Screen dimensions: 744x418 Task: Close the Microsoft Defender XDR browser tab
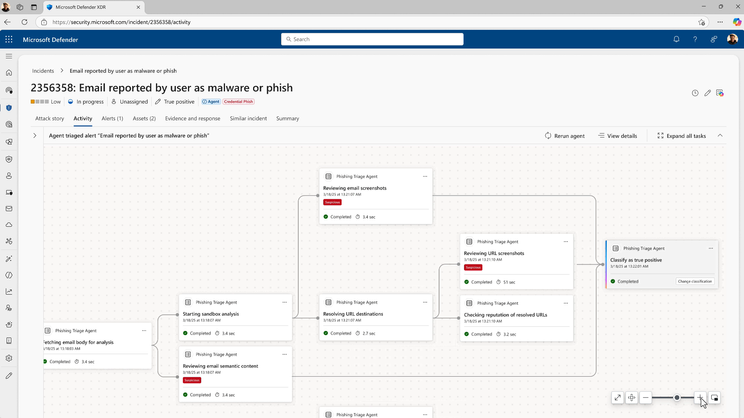point(138,7)
